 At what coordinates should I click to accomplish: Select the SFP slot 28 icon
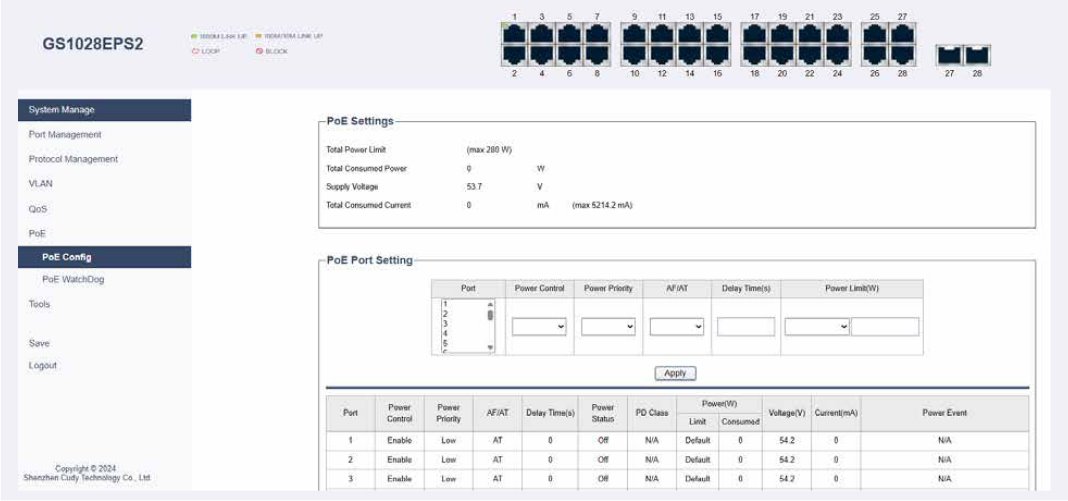pyautogui.click(x=977, y=55)
